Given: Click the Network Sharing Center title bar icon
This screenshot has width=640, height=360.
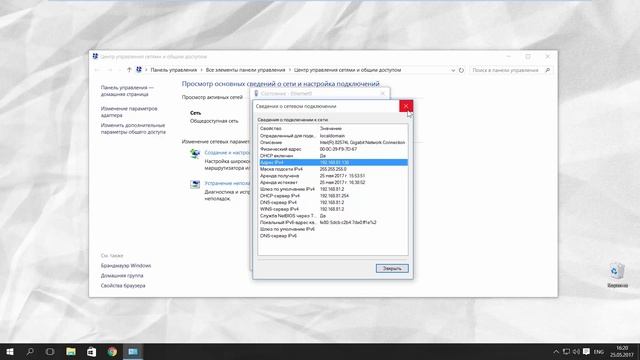Looking at the screenshot, I should click(95, 56).
